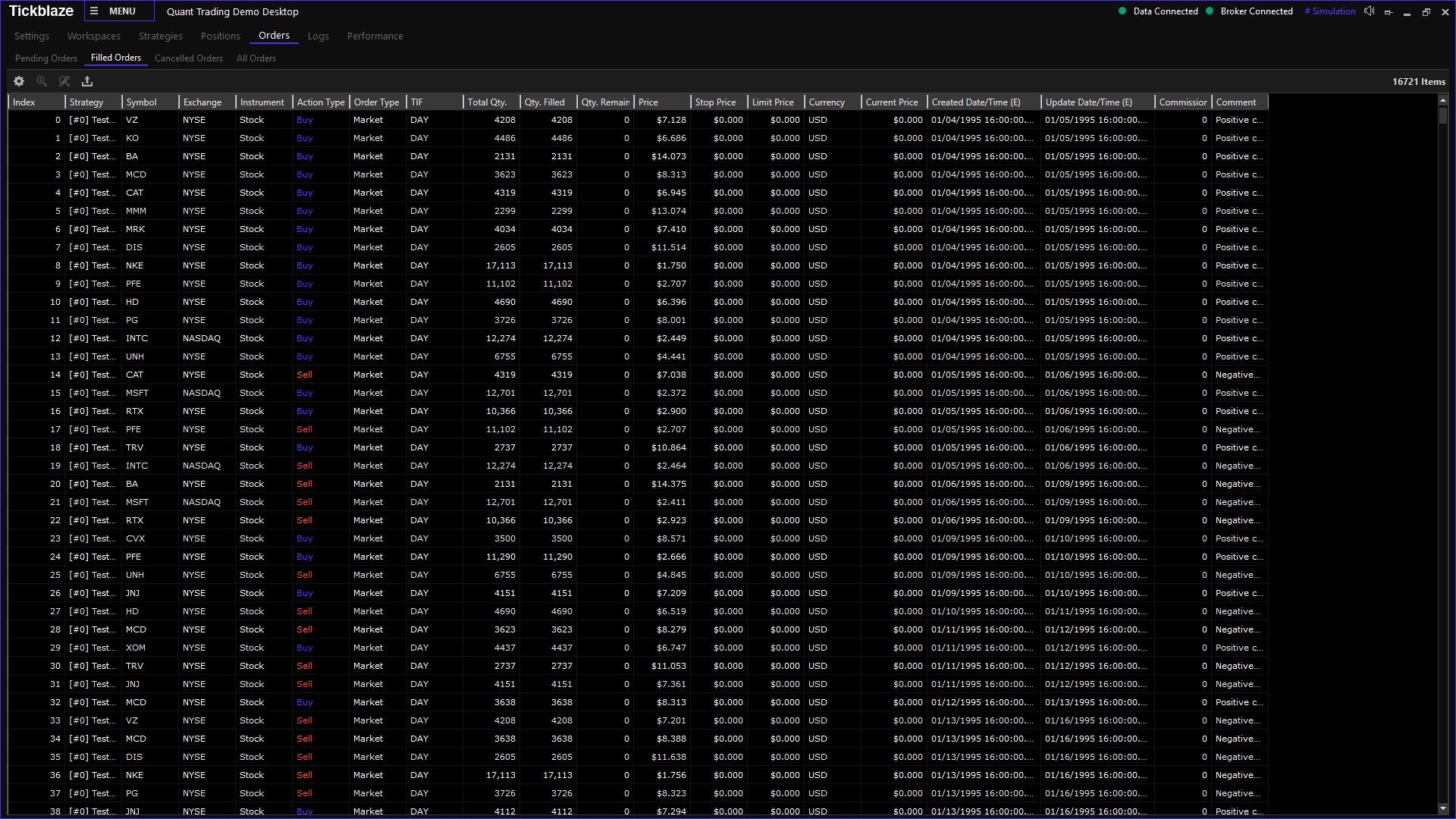1456x819 pixels.
Task: Open the Performance tab
Action: [x=375, y=36]
